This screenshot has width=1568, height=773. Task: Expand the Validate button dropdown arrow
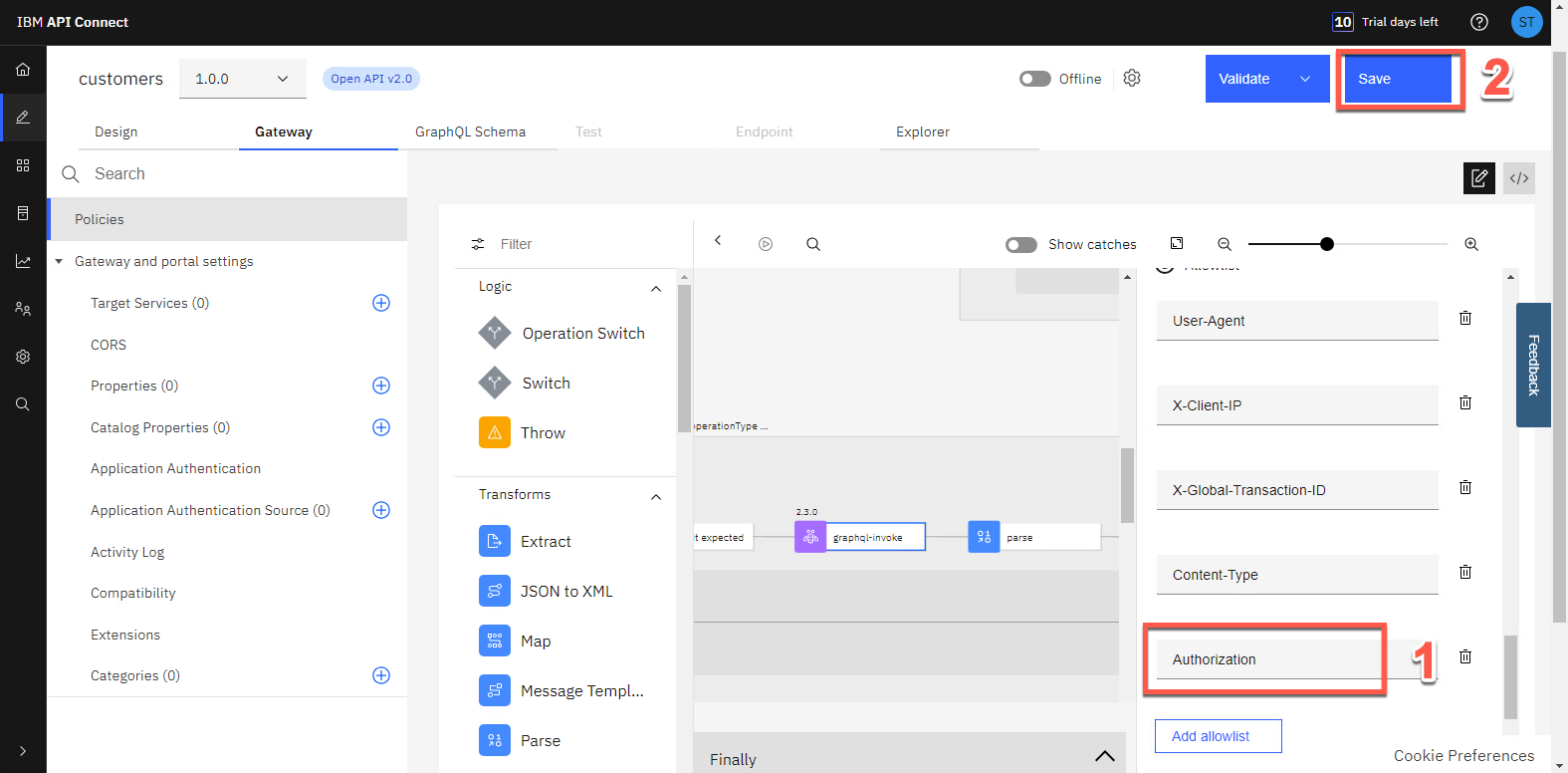point(1304,79)
